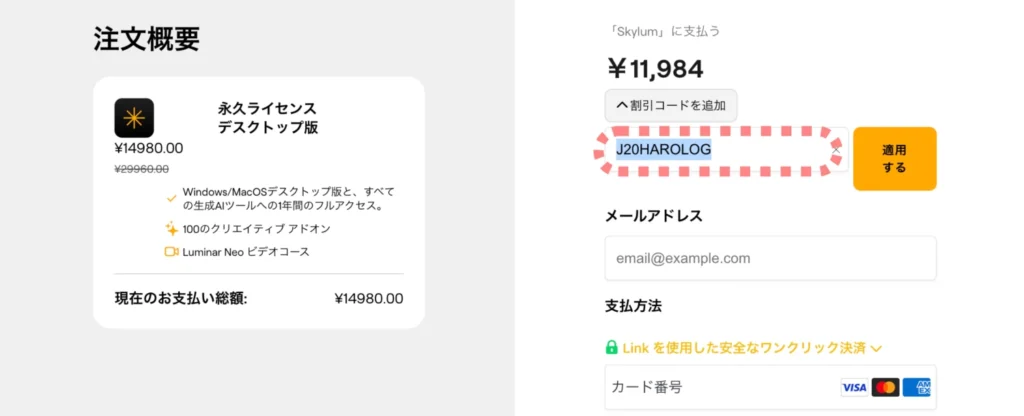Focus the email@example.com input field
The width and height of the screenshot is (1024, 416).
coord(771,258)
